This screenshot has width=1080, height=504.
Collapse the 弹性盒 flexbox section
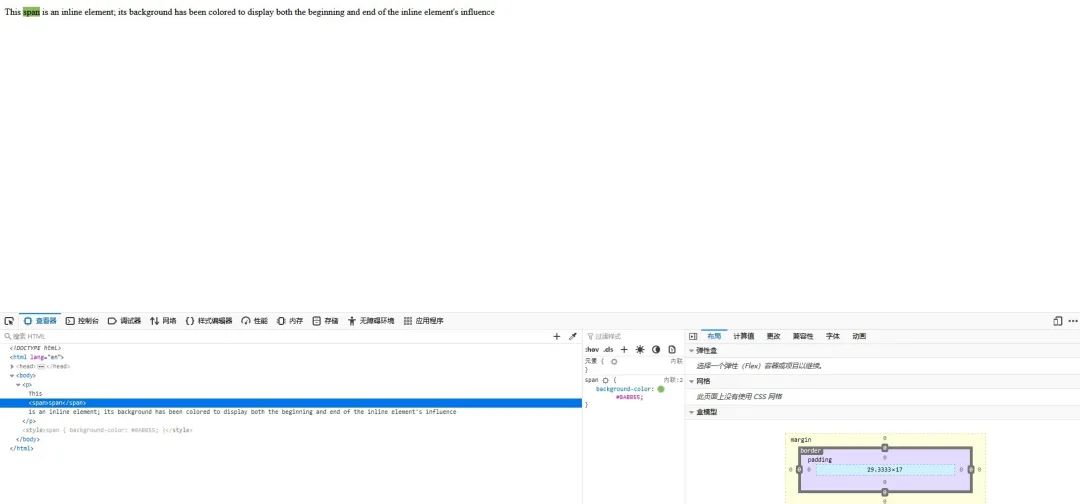click(692, 351)
